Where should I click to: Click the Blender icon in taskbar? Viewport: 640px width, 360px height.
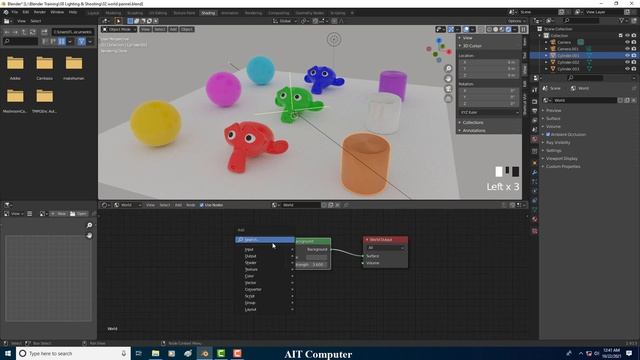coord(205,353)
